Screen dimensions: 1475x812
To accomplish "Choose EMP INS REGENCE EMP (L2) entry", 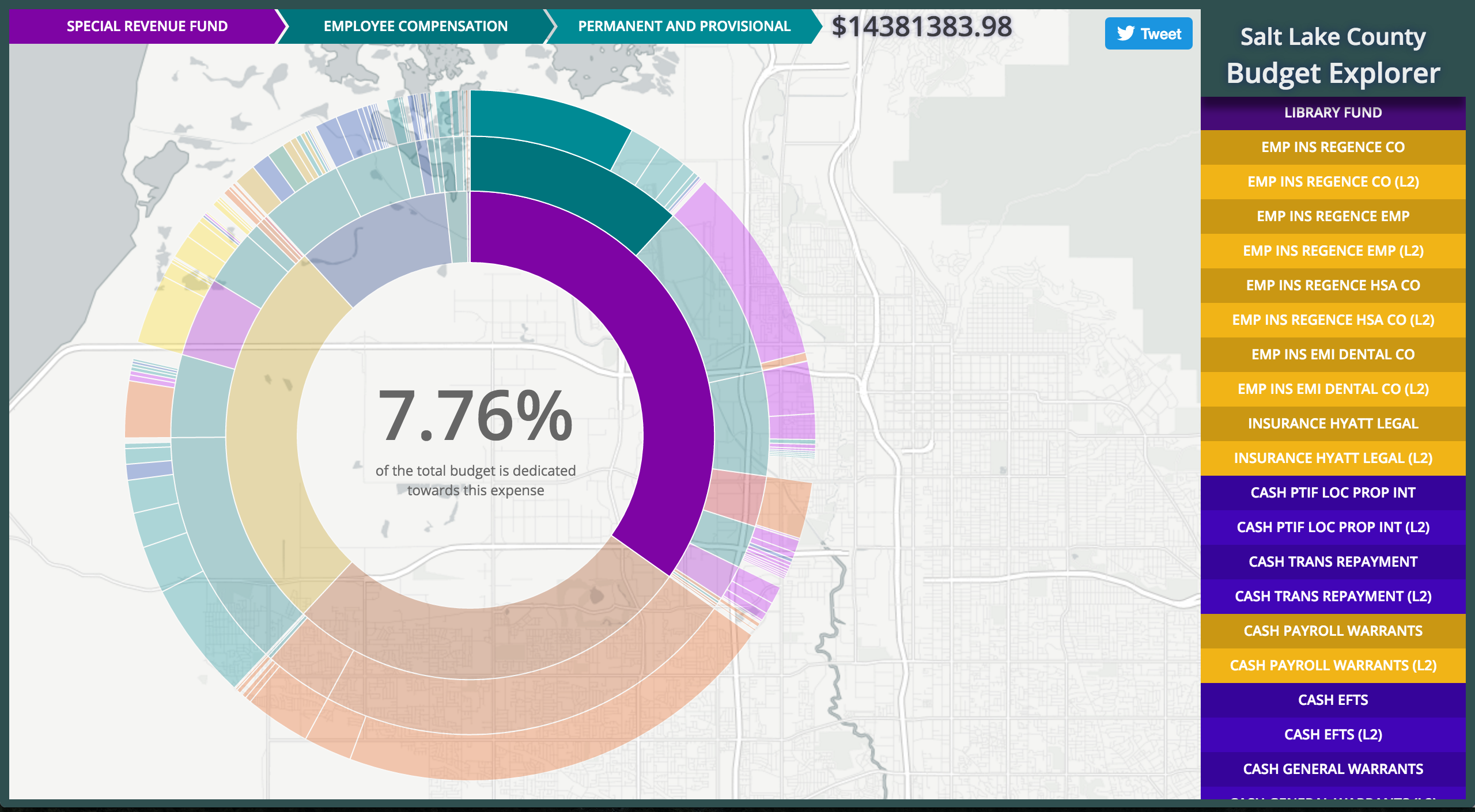I will (x=1332, y=251).
